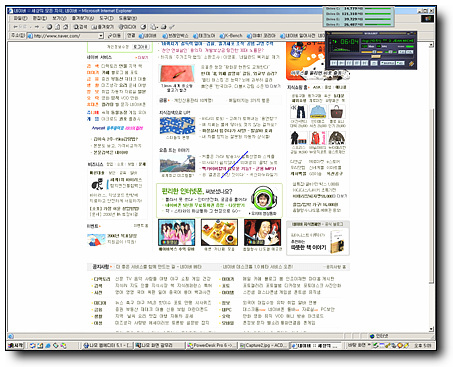Screen dimensions: 453x367
Task: Open the Favorites (즐겨찾기) toolbar button
Action: (103, 27)
